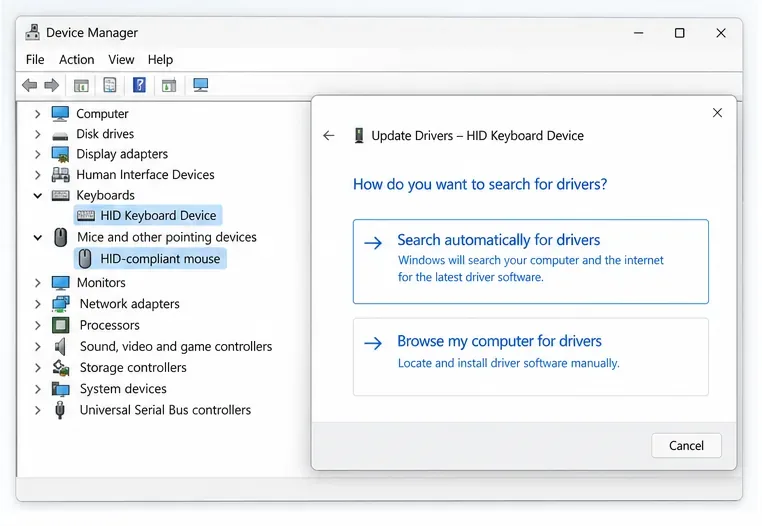Open the Properties toolbar icon
Screen dimensions: 762x526
(110, 85)
